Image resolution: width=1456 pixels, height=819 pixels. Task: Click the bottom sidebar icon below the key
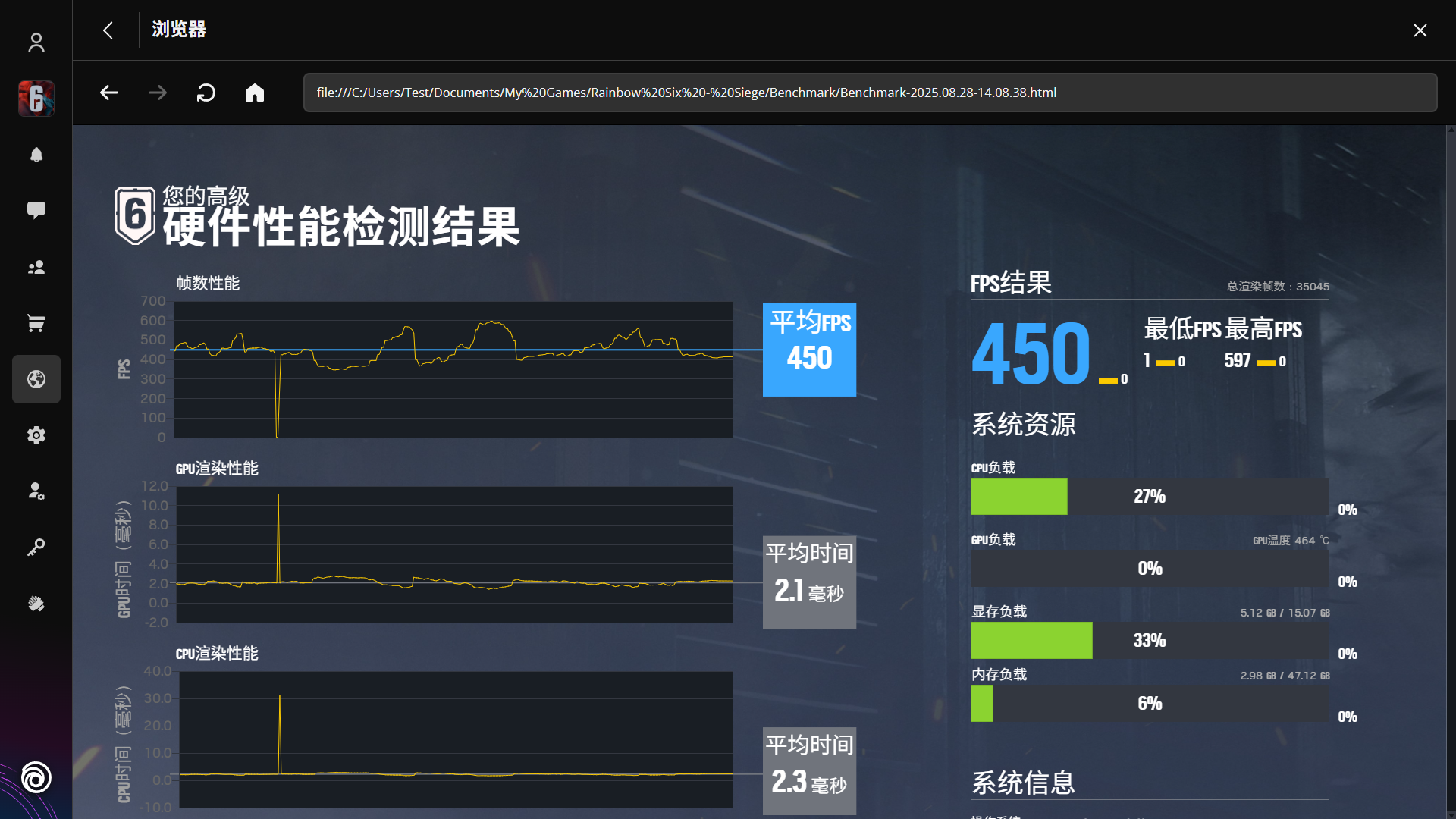pos(36,604)
